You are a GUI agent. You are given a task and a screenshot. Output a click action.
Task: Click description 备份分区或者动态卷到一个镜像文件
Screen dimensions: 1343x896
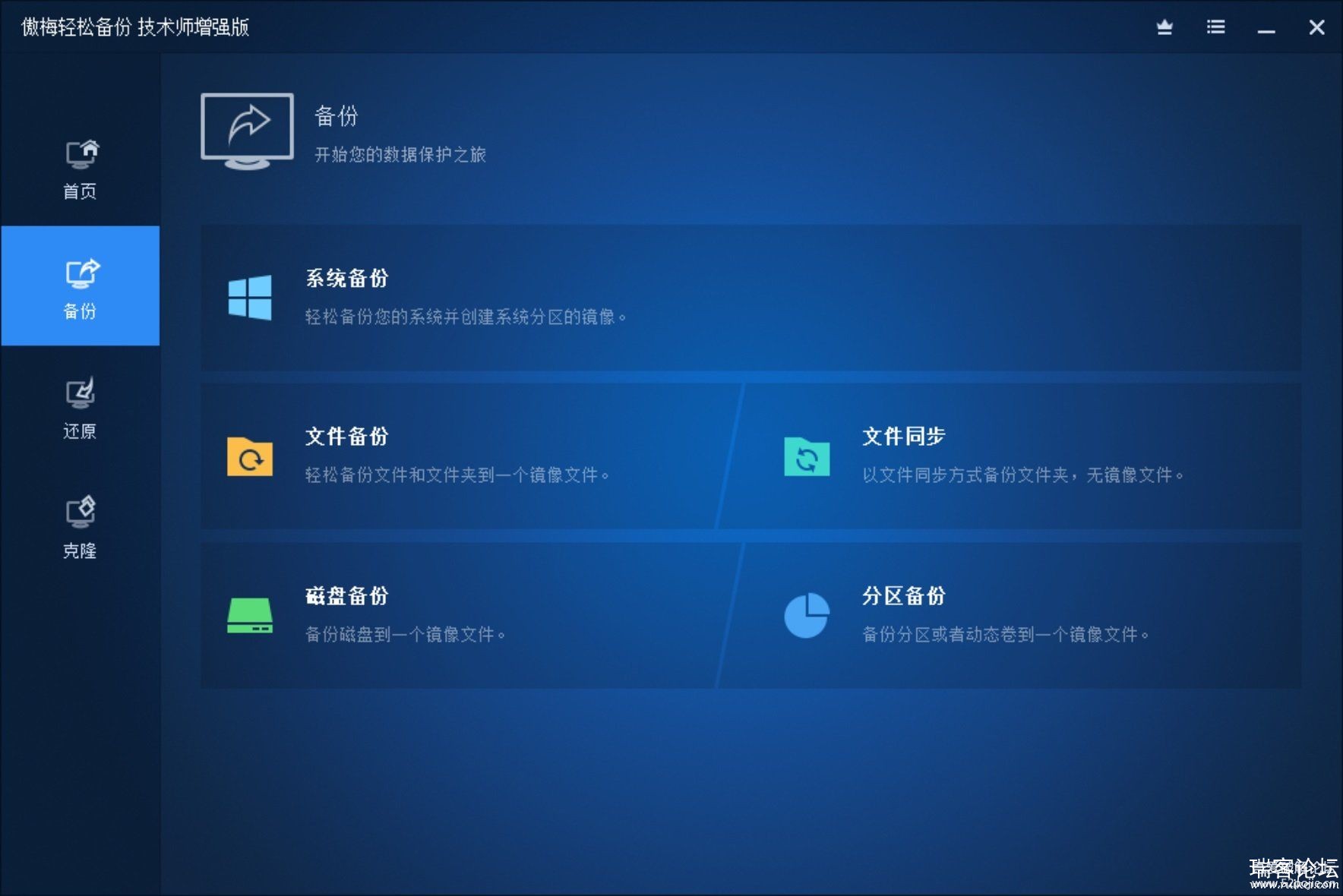[1006, 634]
